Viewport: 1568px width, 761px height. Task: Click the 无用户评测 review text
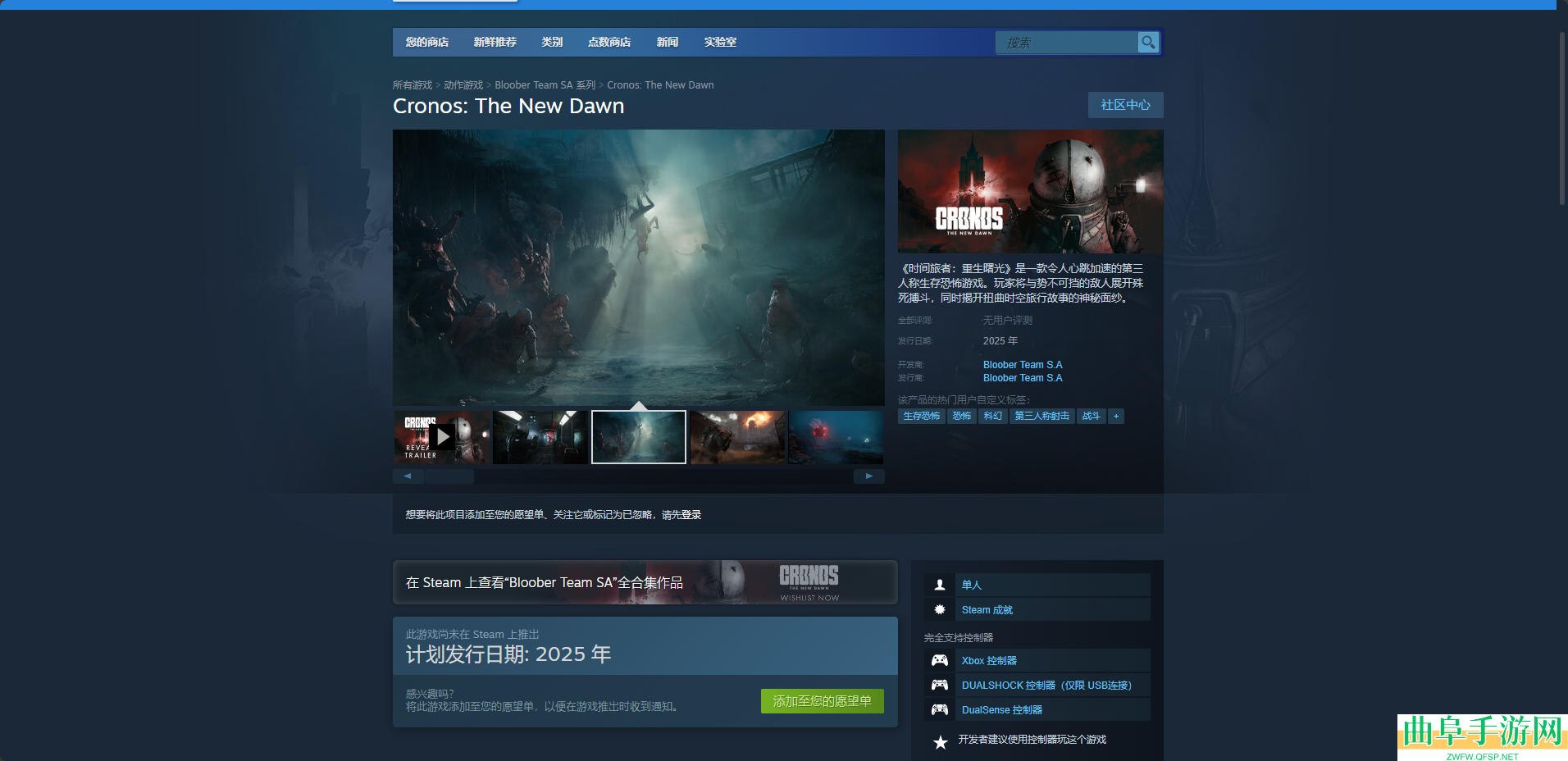tap(1008, 320)
